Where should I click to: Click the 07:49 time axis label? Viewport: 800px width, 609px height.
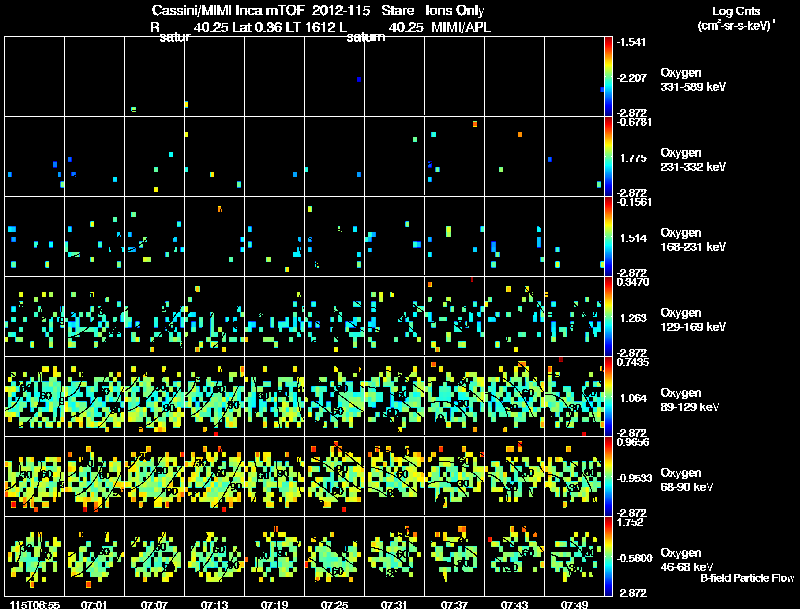[x=574, y=605]
